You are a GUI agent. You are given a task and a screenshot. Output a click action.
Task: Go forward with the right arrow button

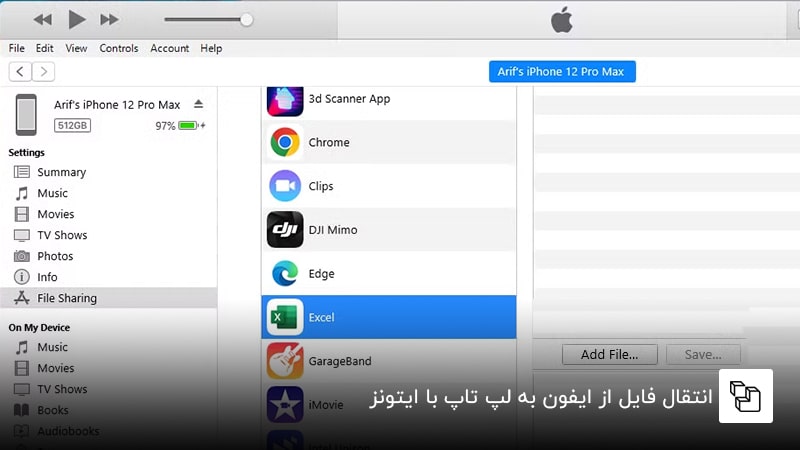43,71
